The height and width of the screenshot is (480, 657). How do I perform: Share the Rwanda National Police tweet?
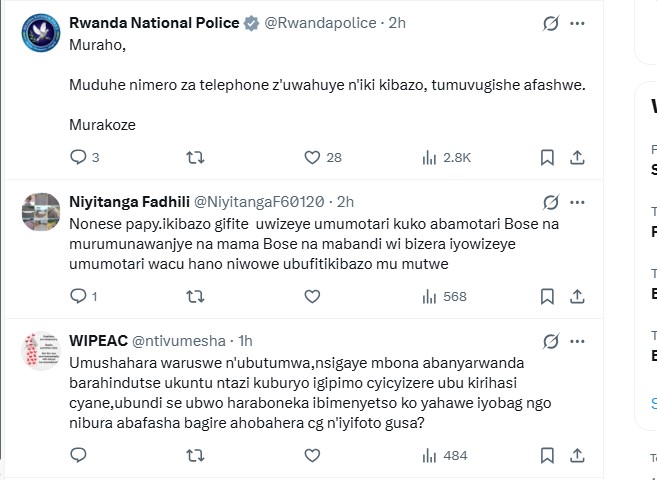pos(577,157)
